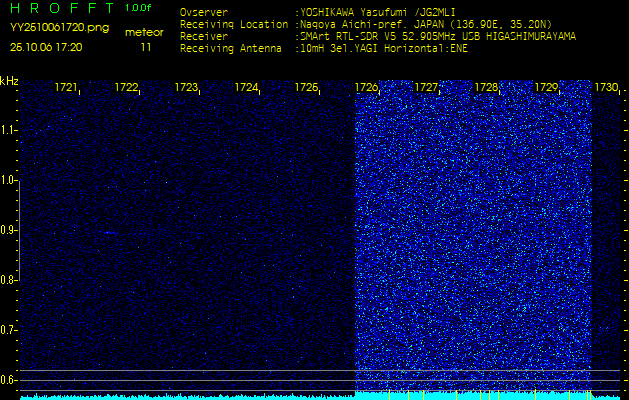Screen dimensions: 629x400
Task: Click the 0.6 kHz frequency label
Action: (7, 380)
